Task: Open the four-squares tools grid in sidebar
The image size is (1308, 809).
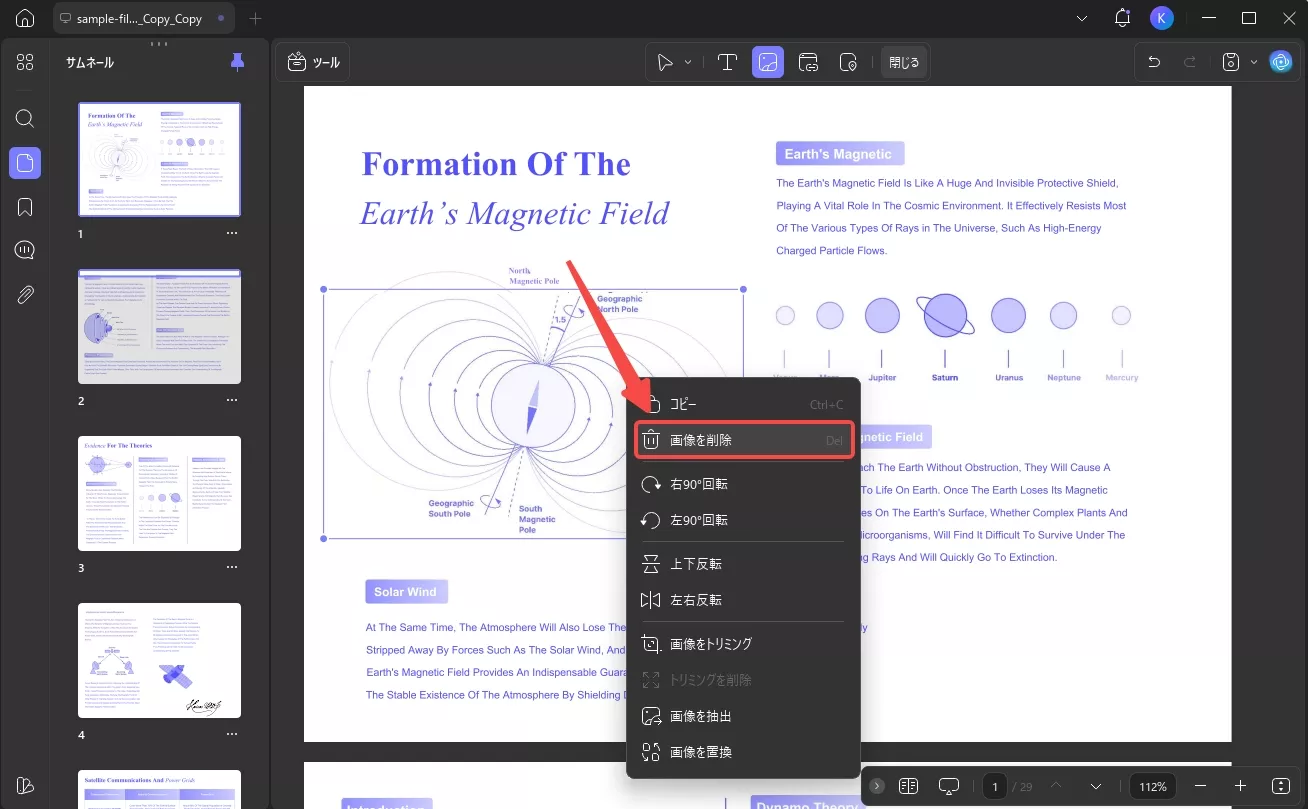Action: 25,62
